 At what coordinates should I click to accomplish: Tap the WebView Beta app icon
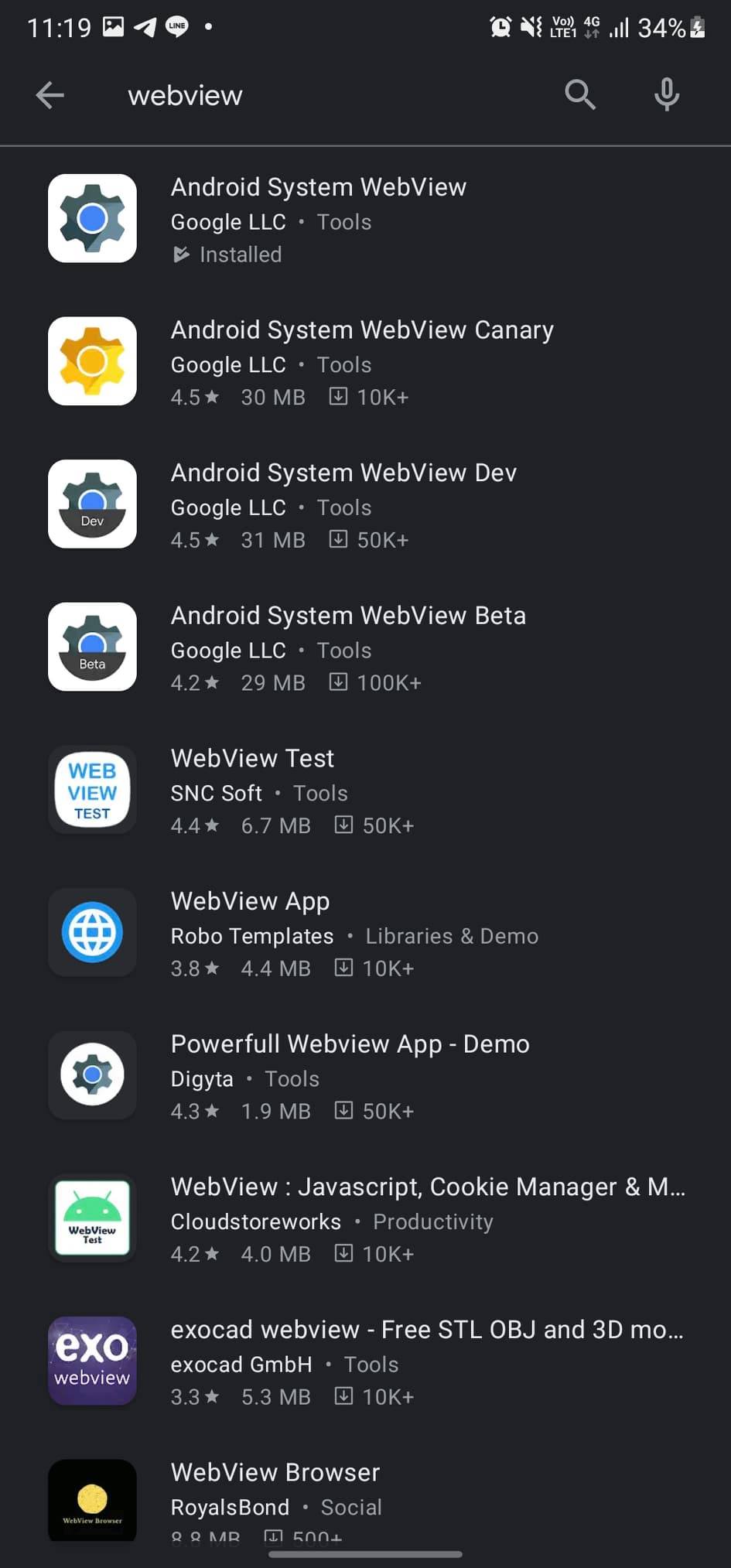[x=92, y=647]
